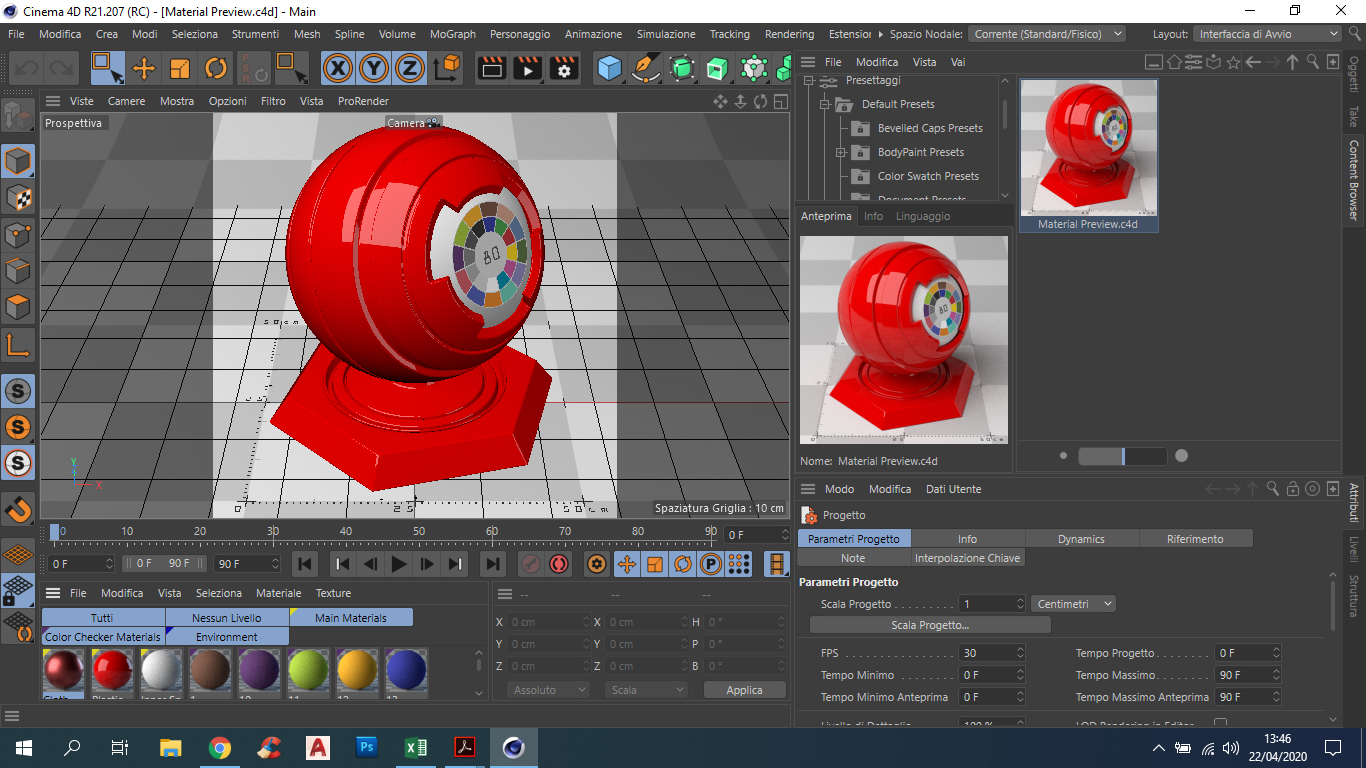The image size is (1366, 768).
Task: Adjust the Content Browser thumbnail size slider
Action: (1122, 456)
